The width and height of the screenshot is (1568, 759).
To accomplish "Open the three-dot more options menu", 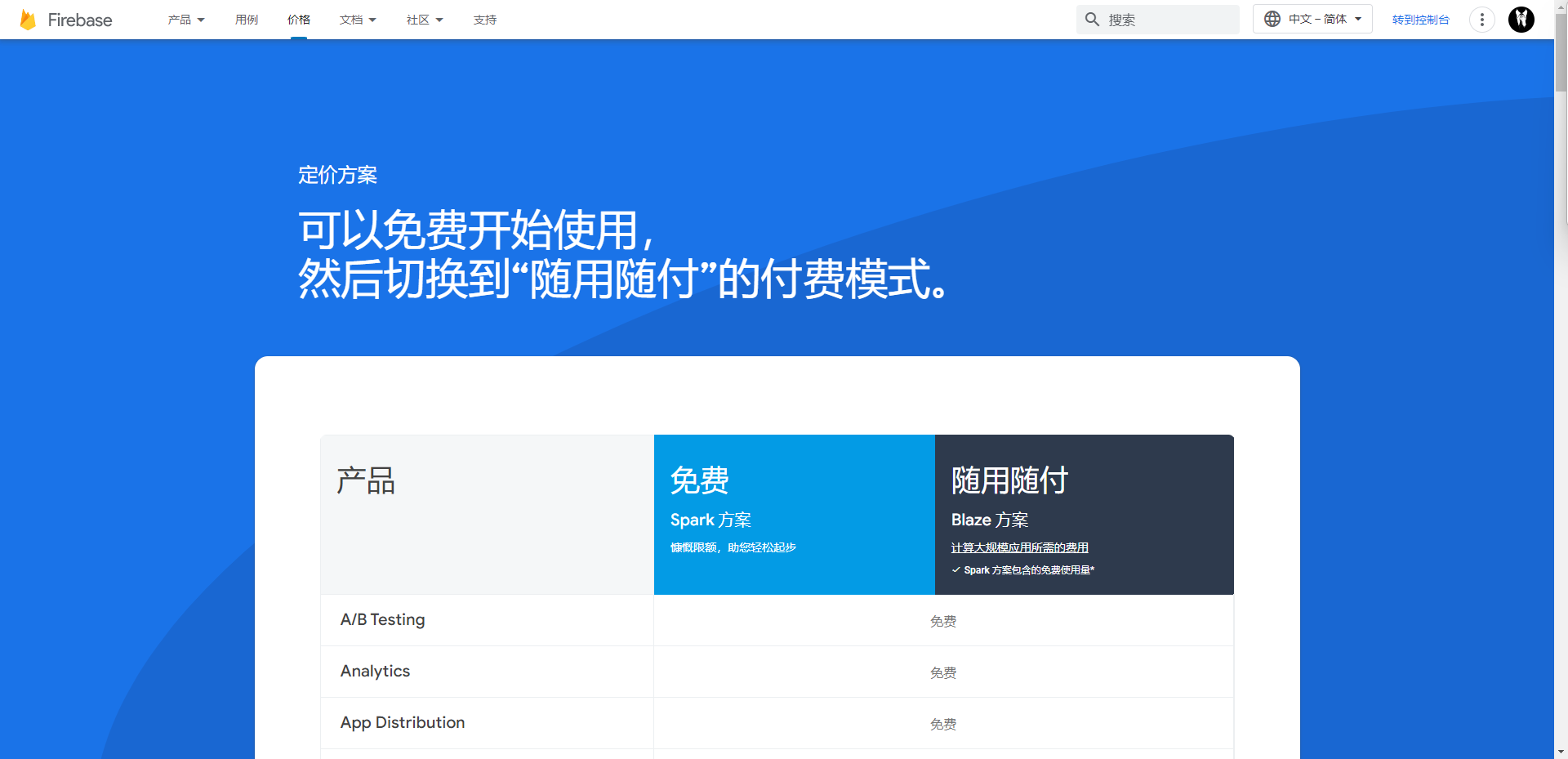I will pyautogui.click(x=1482, y=19).
